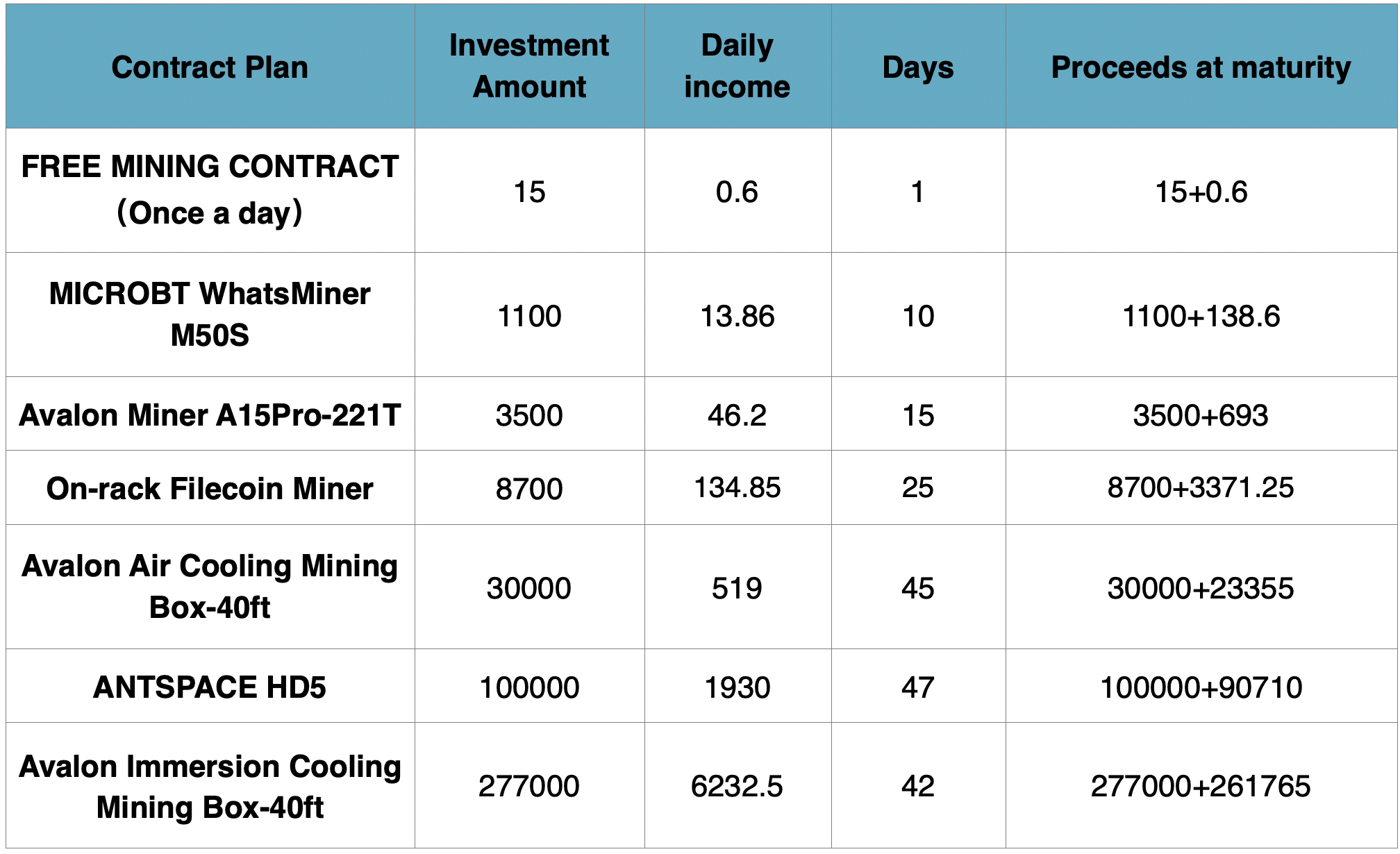This screenshot has width=1400, height=854.
Task: Click the MICROBT WhatsMiner M50S cell
Action: click(210, 315)
